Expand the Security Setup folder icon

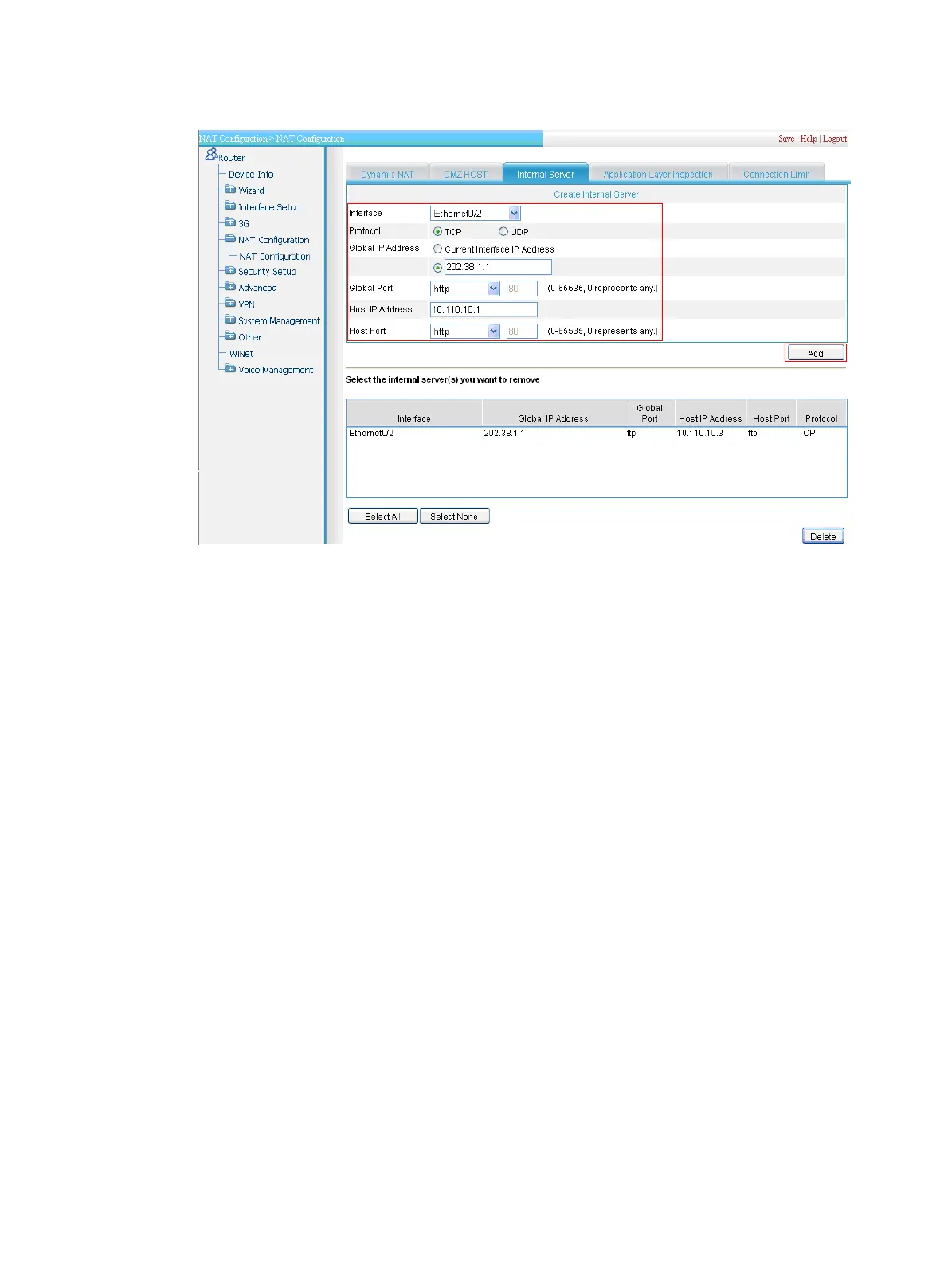(229, 270)
